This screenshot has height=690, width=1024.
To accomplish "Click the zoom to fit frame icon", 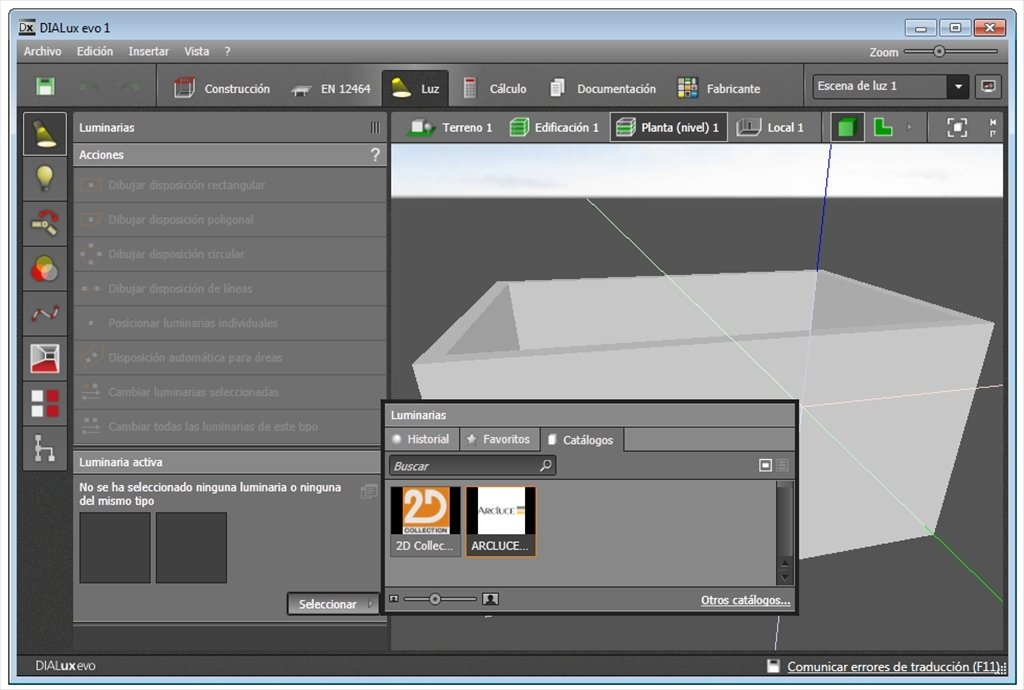I will [x=957, y=127].
